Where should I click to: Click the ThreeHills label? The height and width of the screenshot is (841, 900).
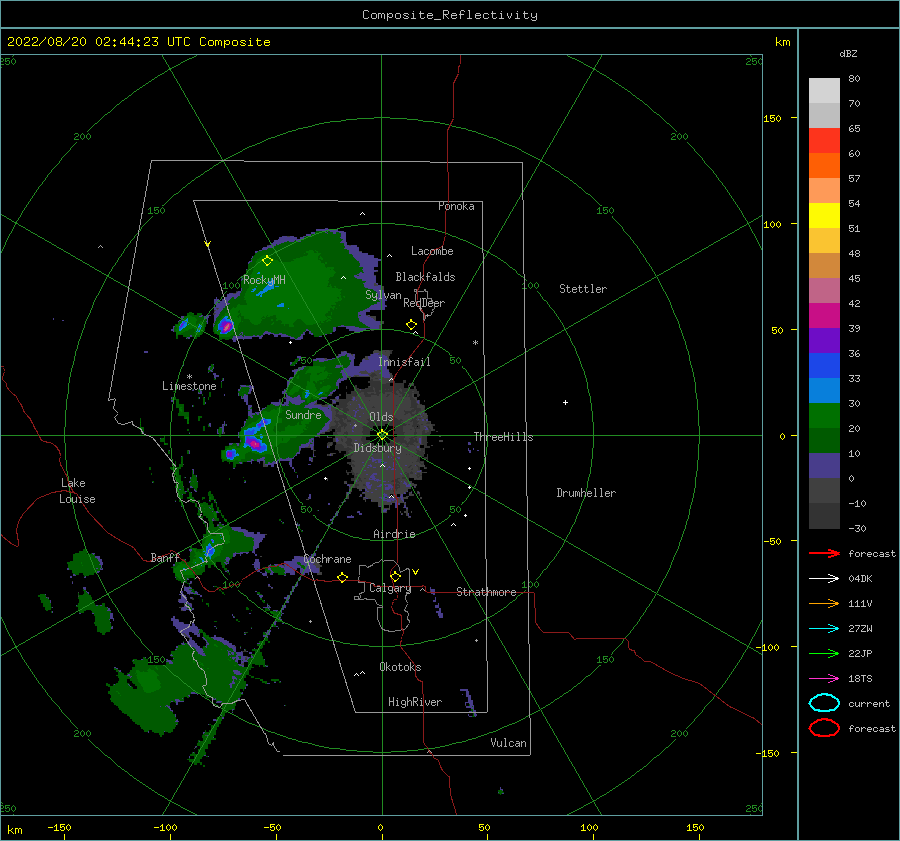point(503,437)
